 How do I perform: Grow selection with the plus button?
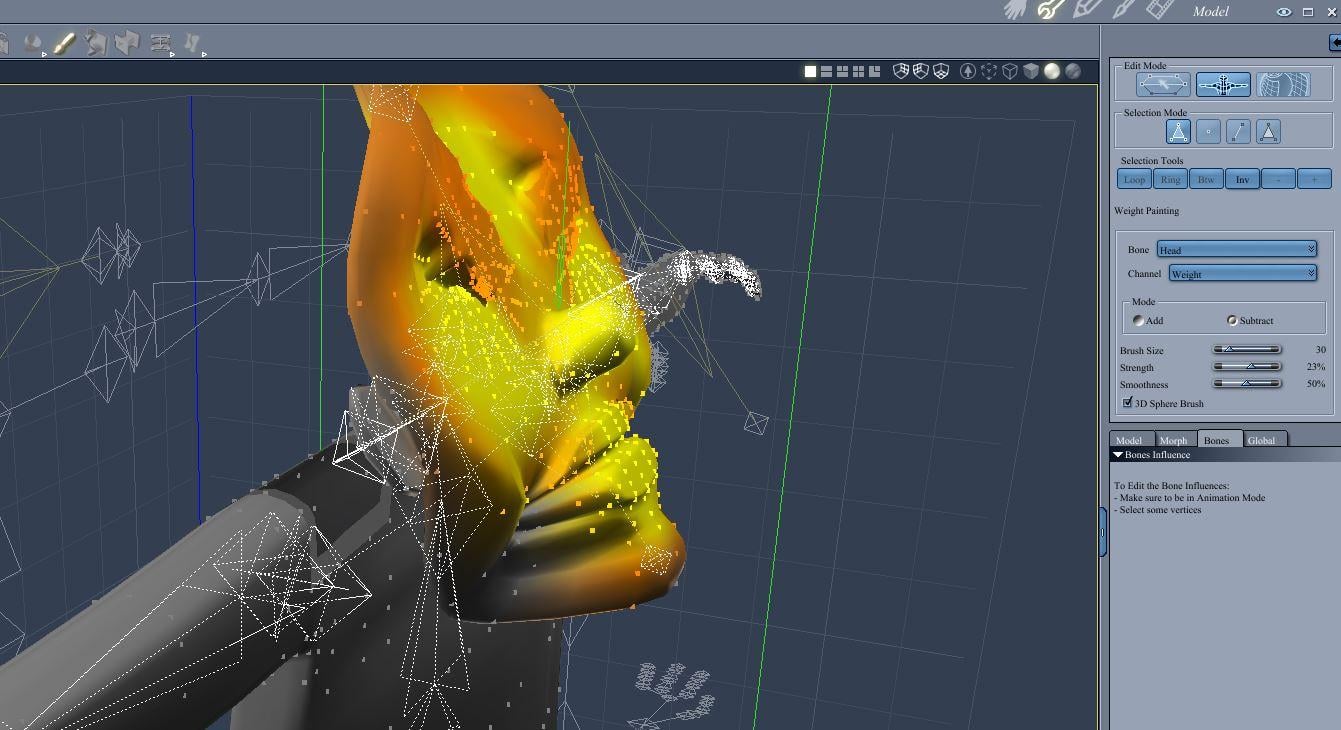pyautogui.click(x=1314, y=179)
